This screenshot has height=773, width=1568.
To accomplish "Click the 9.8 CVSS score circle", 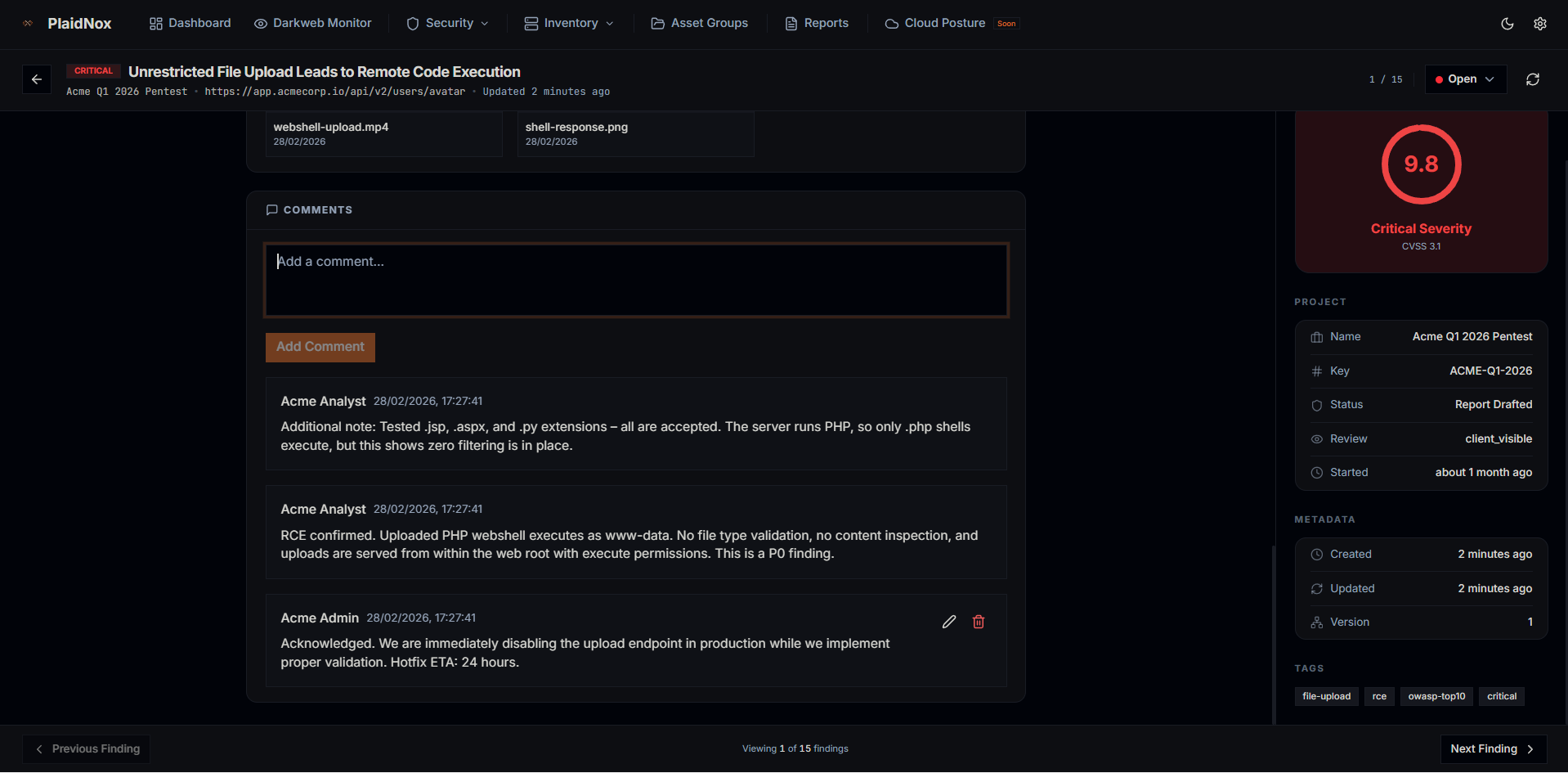I will coord(1420,164).
